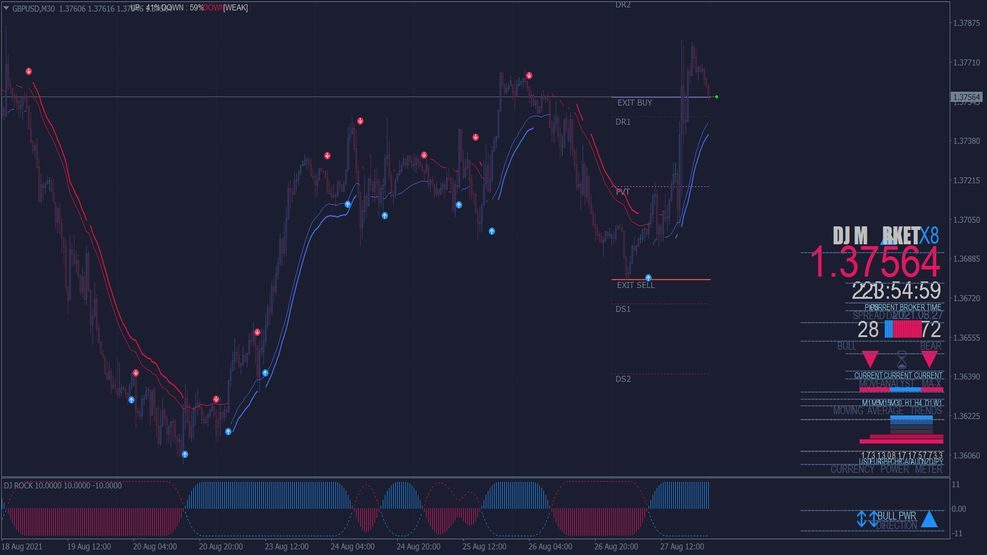Click the blue BULL PWR up triangle

tap(929, 519)
